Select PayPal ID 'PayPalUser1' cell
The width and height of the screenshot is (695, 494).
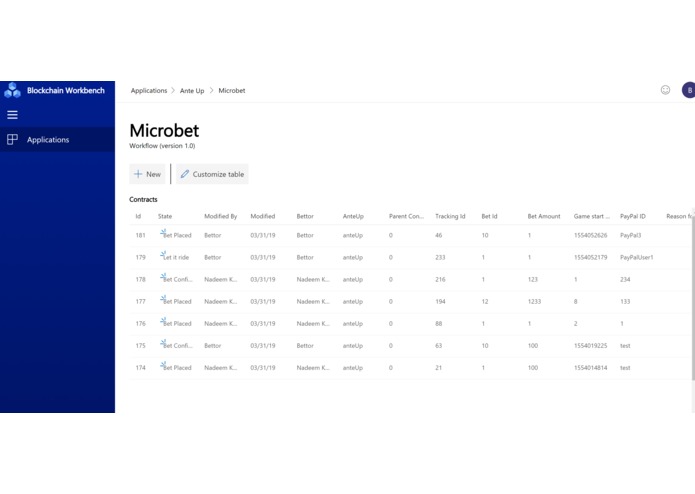(x=636, y=257)
